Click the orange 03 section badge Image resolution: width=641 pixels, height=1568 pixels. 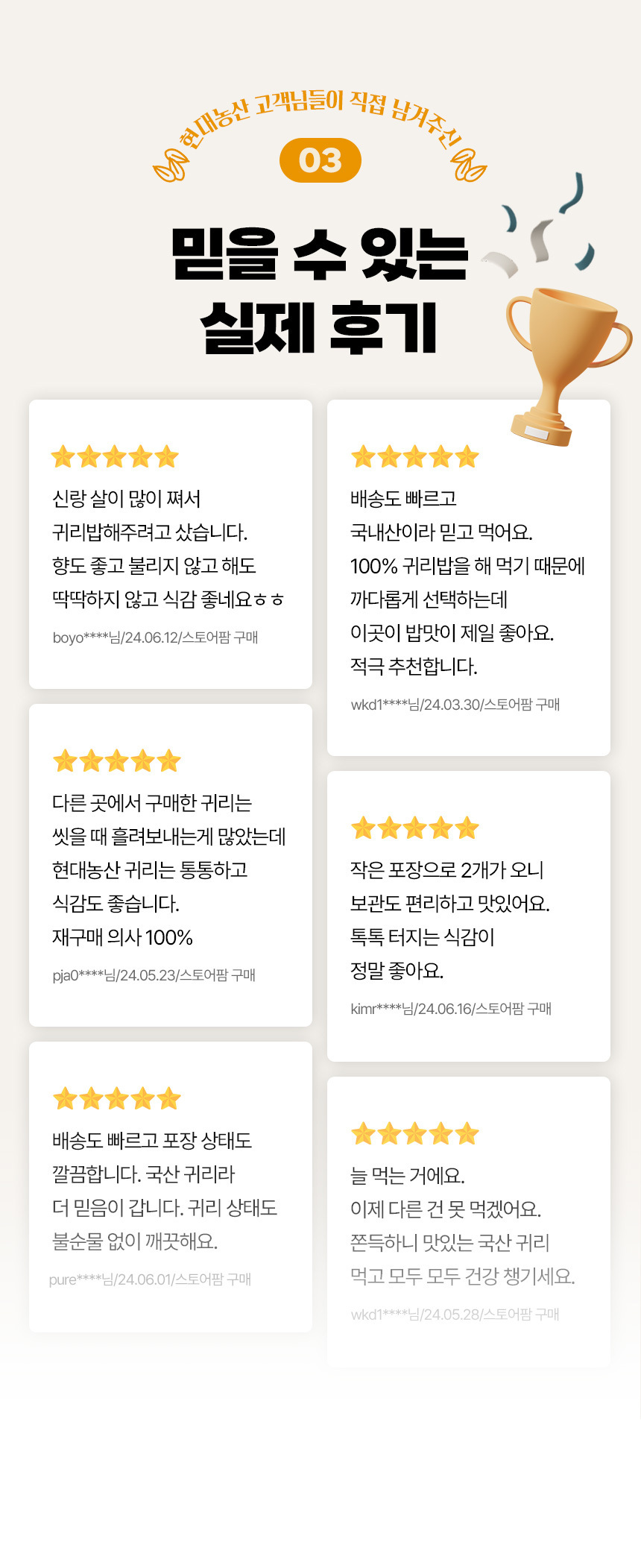[320, 160]
